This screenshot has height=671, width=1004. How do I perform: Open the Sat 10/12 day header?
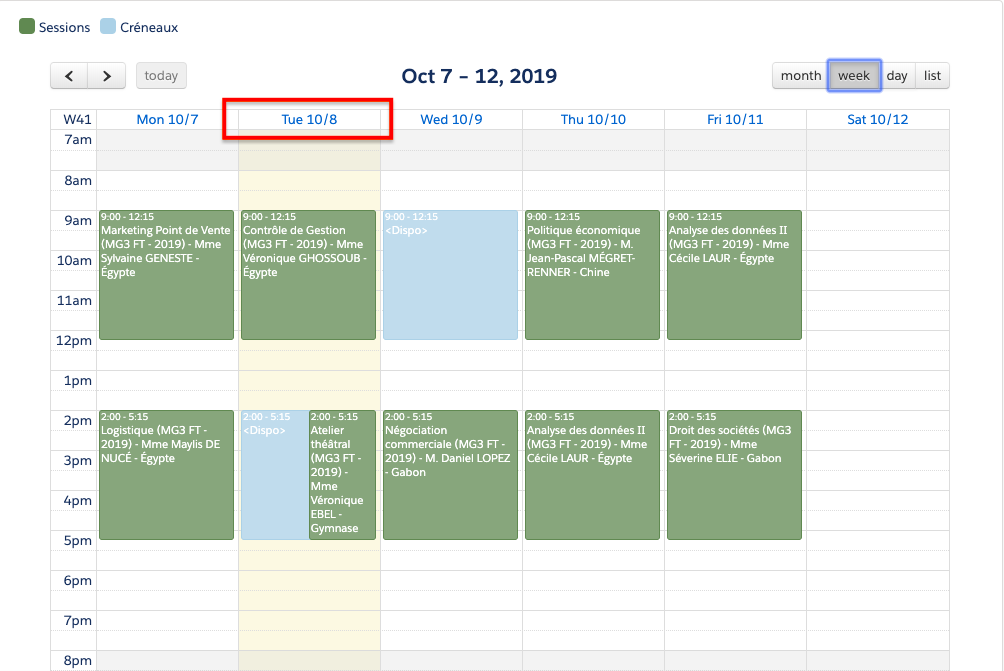(877, 120)
